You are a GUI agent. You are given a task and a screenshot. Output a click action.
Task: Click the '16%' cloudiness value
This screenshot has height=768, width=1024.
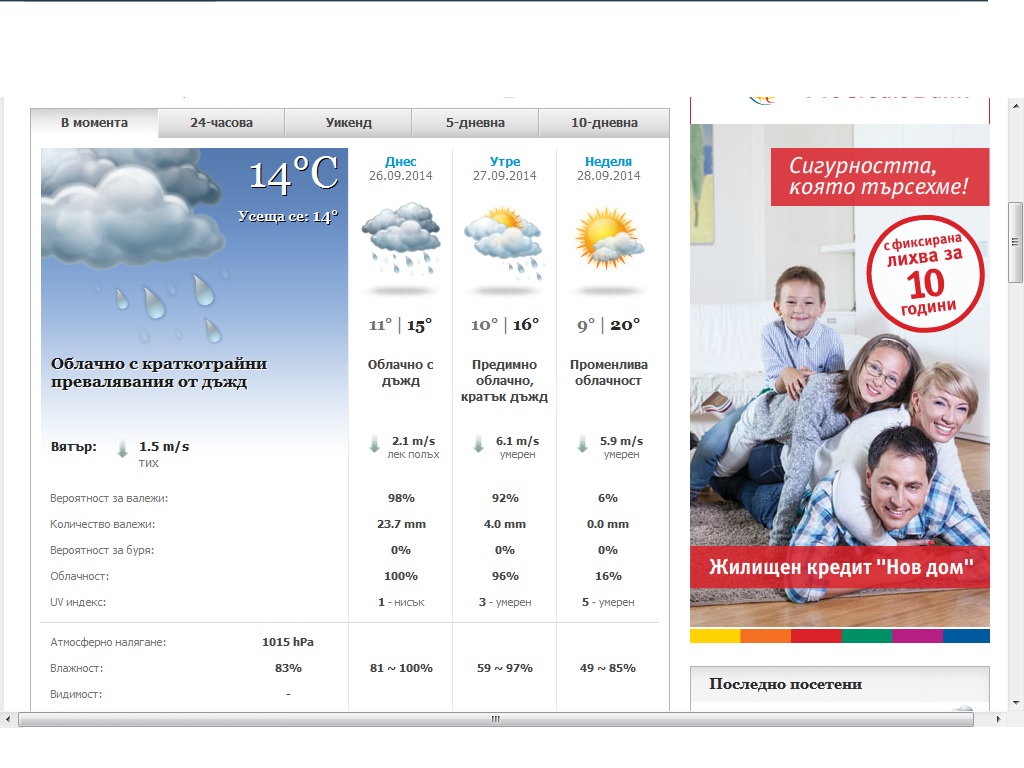point(608,577)
